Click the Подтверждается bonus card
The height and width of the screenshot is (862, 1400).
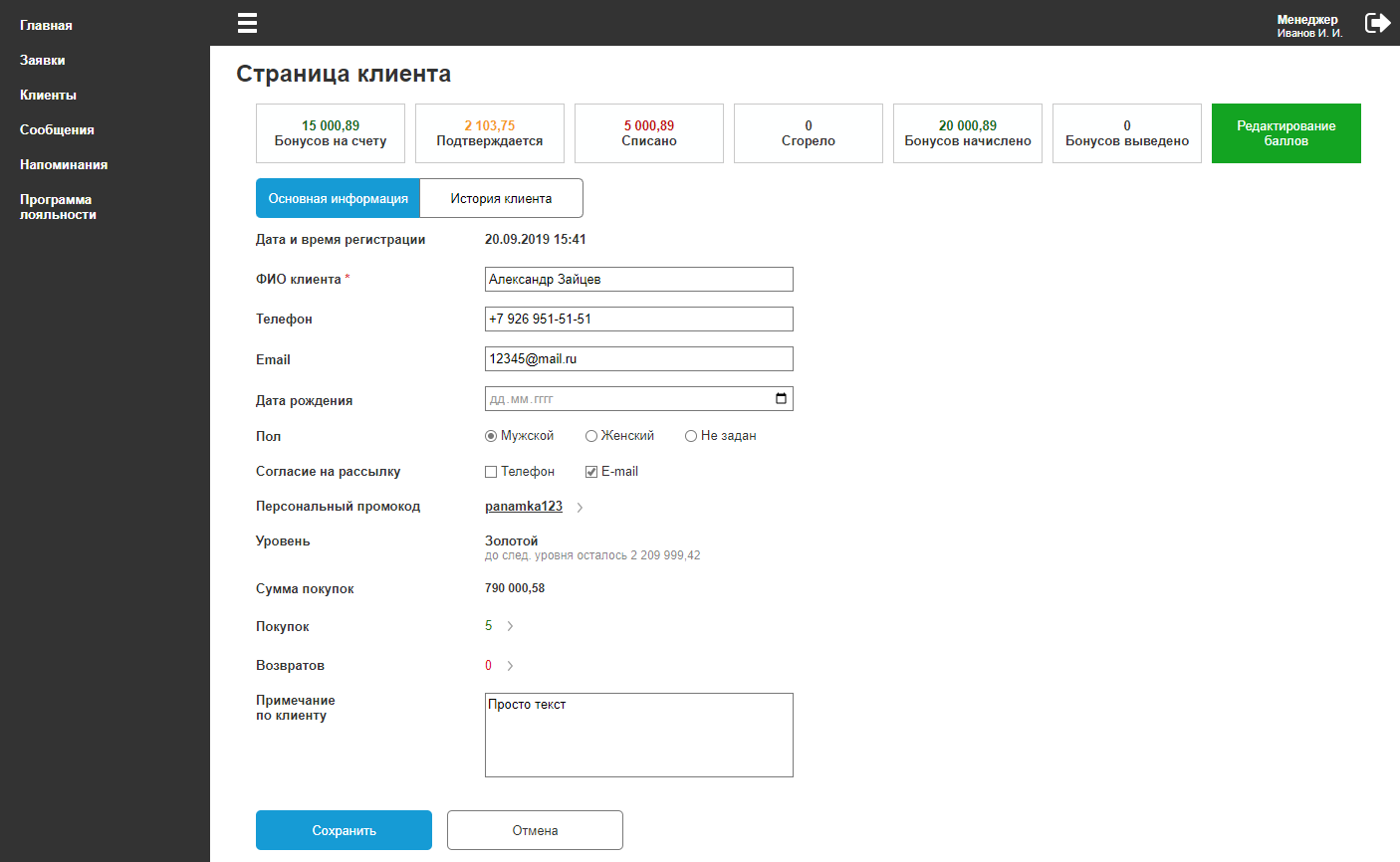(490, 133)
